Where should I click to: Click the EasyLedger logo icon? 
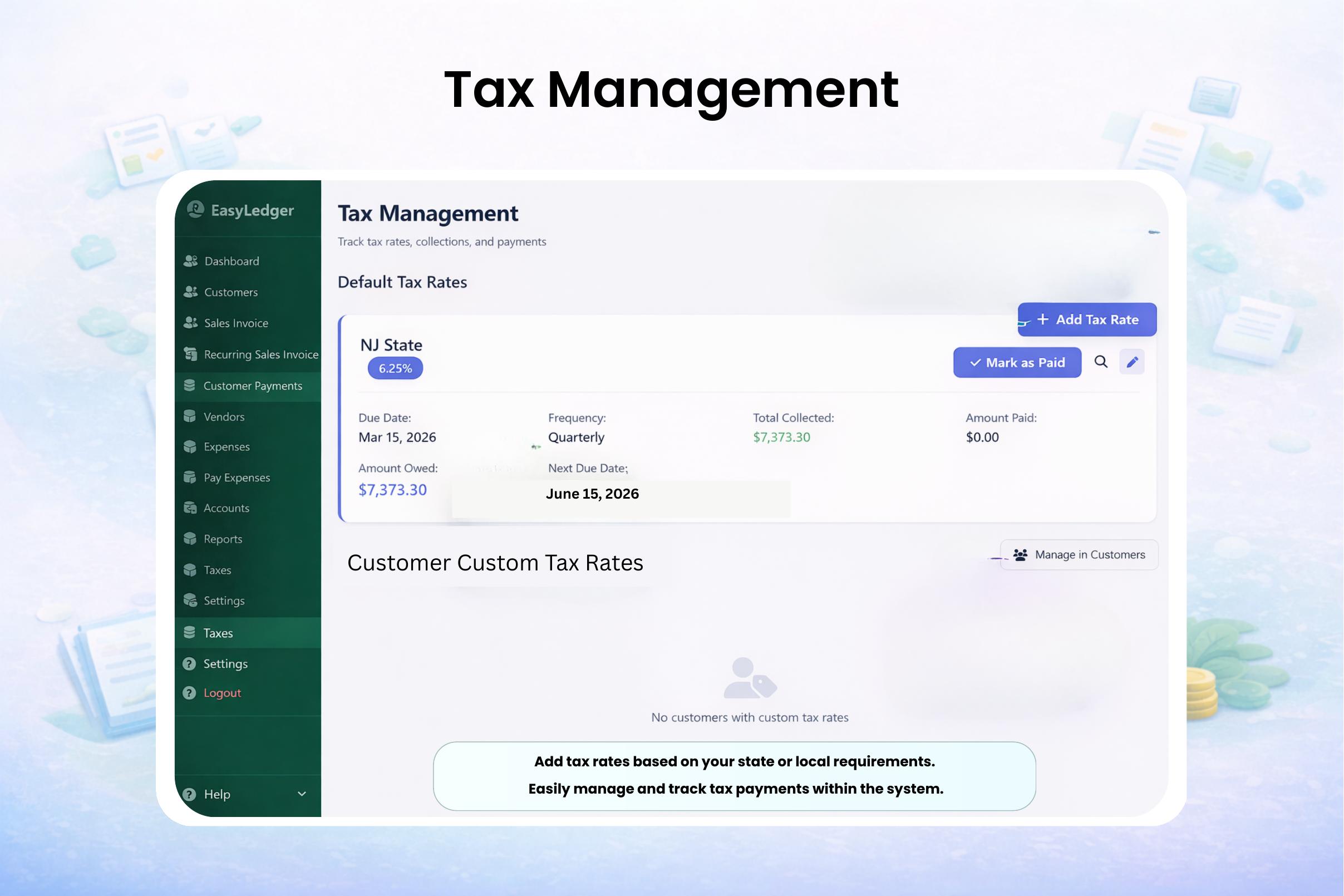(x=195, y=209)
